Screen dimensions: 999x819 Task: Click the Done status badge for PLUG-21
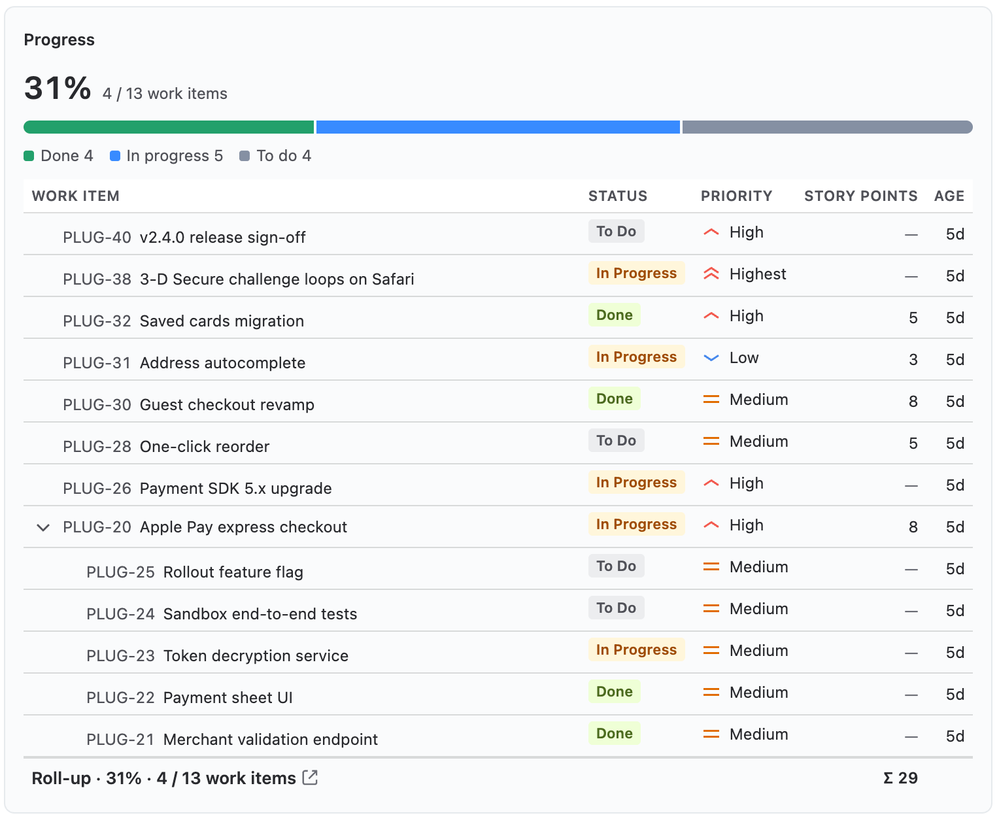[614, 734]
